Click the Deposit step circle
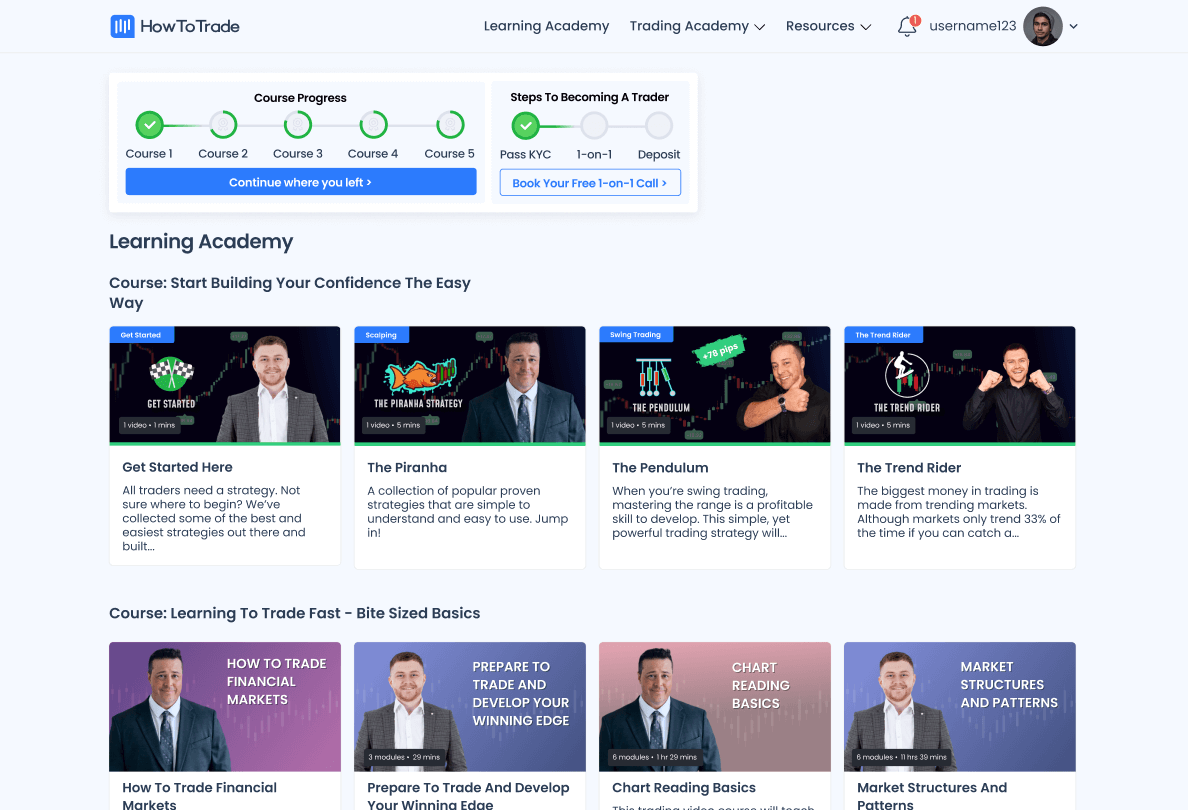 click(x=659, y=126)
